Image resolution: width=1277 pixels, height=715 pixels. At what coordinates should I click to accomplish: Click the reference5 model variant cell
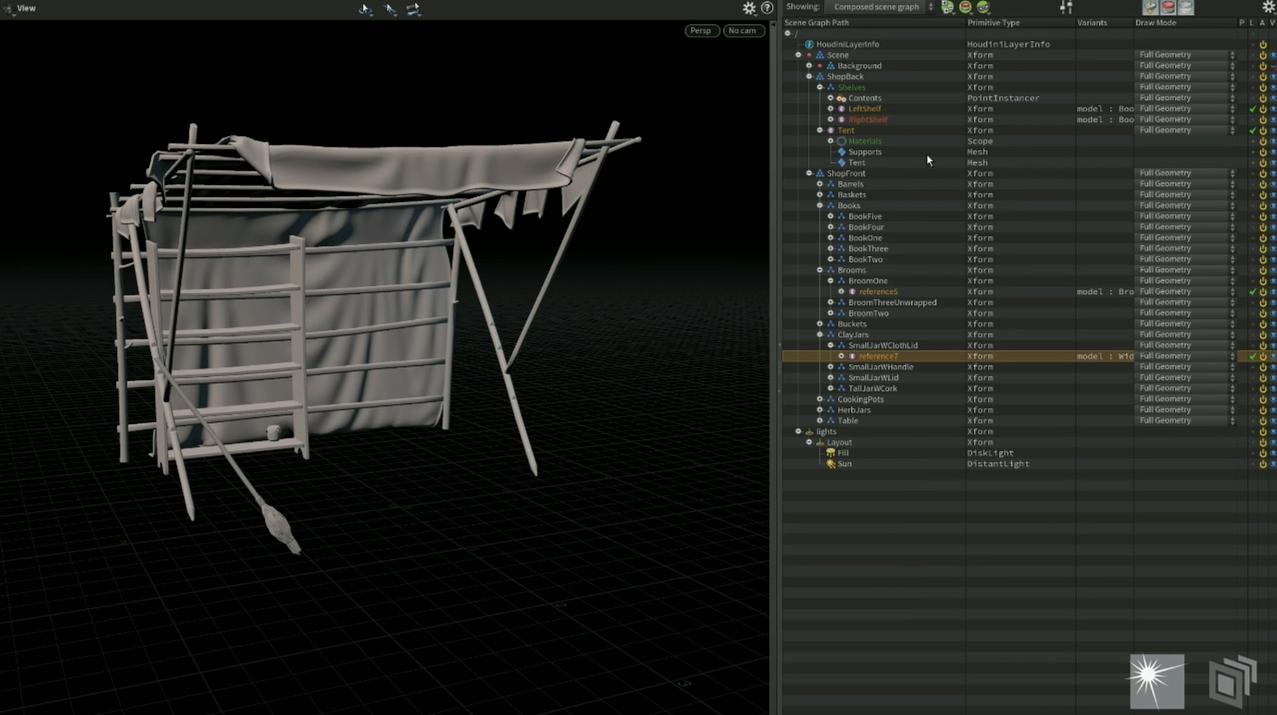pos(1105,292)
